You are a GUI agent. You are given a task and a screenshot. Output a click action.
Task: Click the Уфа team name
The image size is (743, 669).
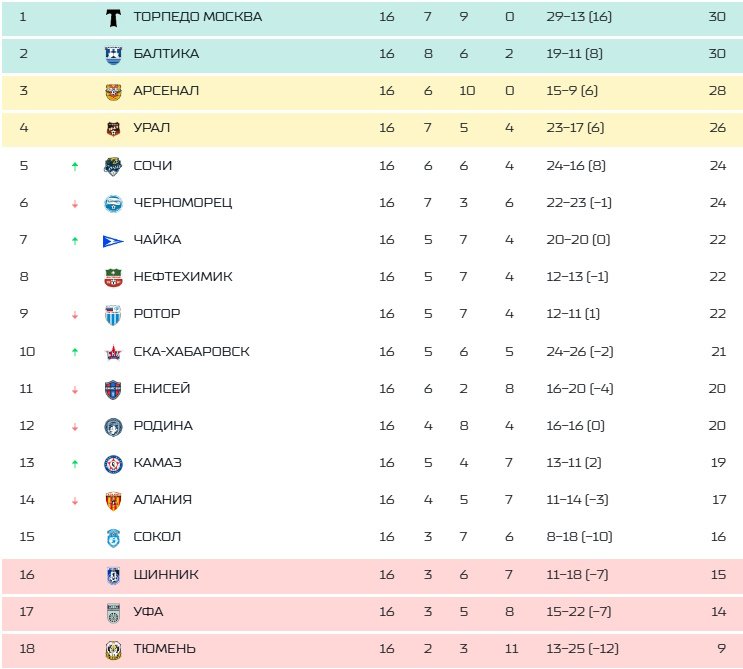(x=148, y=611)
